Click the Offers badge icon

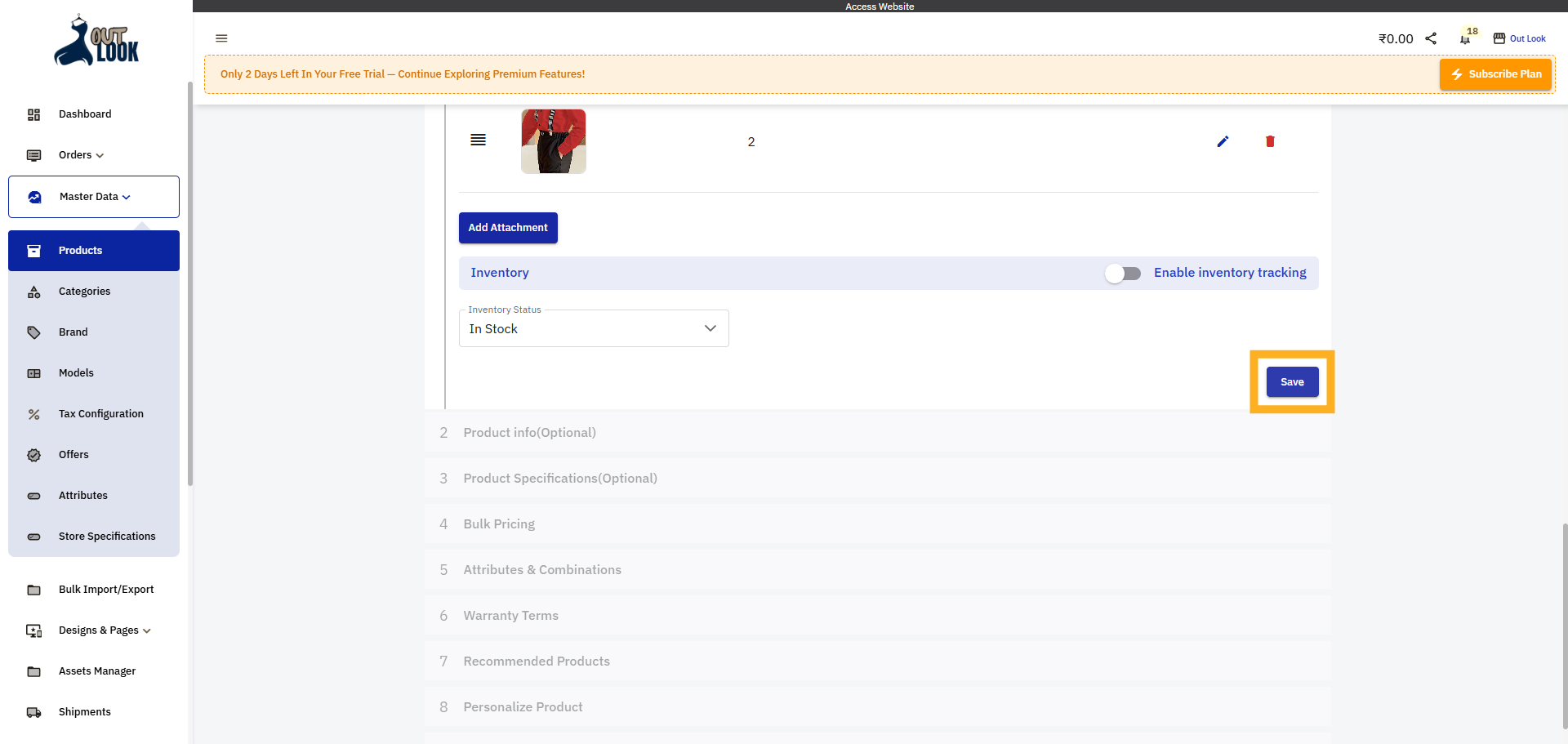[x=33, y=455]
